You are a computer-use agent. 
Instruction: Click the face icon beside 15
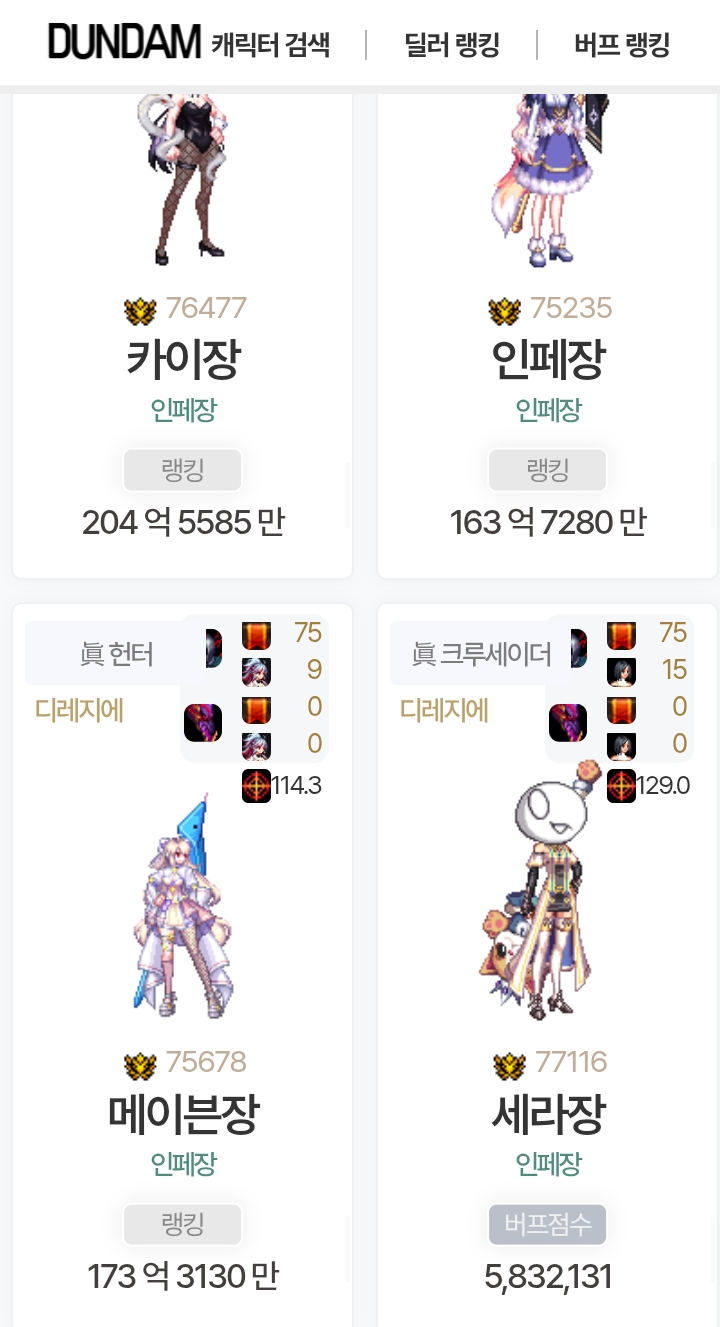pyautogui.click(x=621, y=672)
